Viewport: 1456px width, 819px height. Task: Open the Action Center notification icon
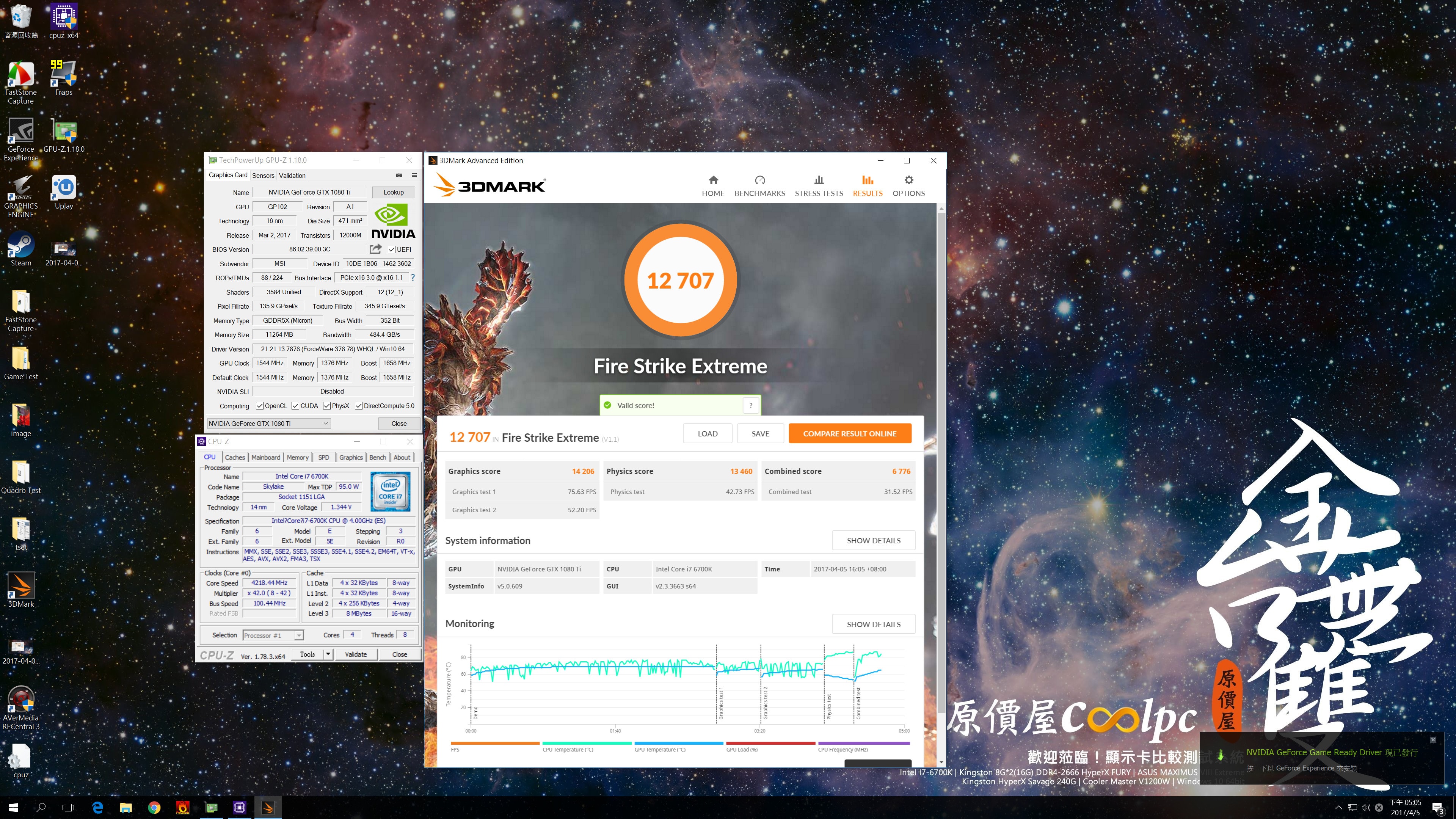(1439, 808)
